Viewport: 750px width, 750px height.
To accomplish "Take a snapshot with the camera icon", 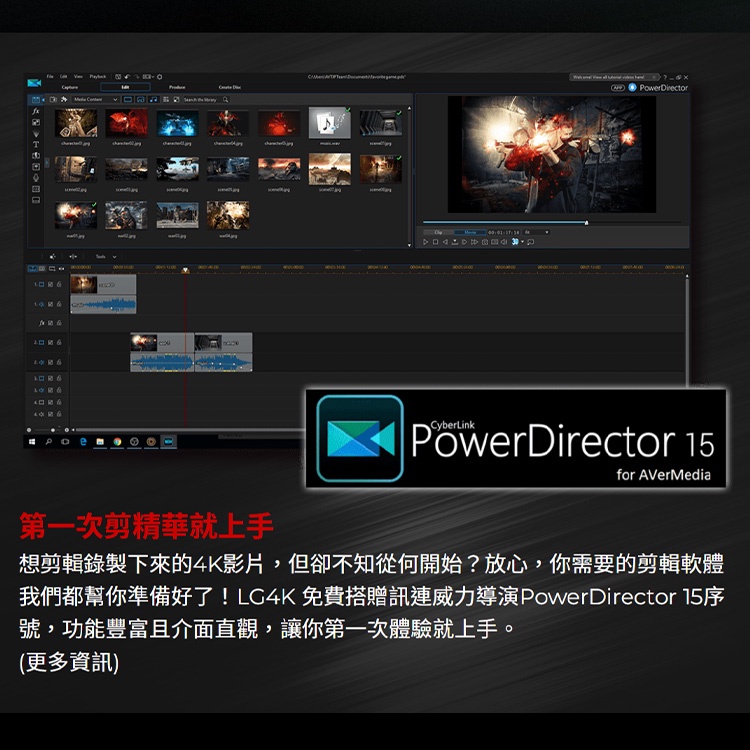I will [486, 241].
